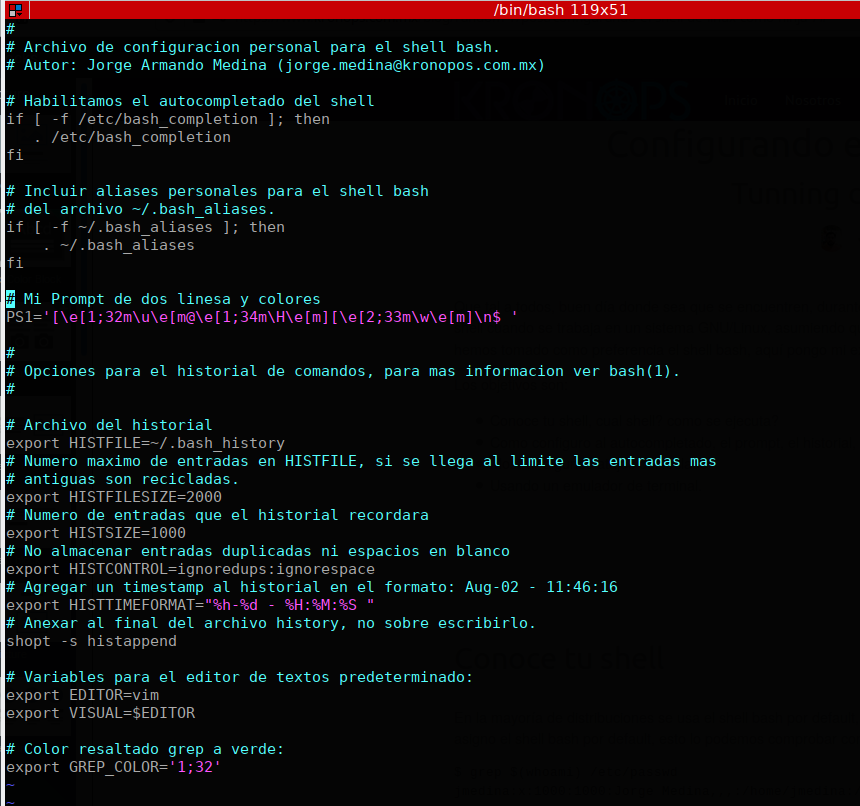Click the tiny dropdown arrow under the xterm icon

[x=19, y=13]
